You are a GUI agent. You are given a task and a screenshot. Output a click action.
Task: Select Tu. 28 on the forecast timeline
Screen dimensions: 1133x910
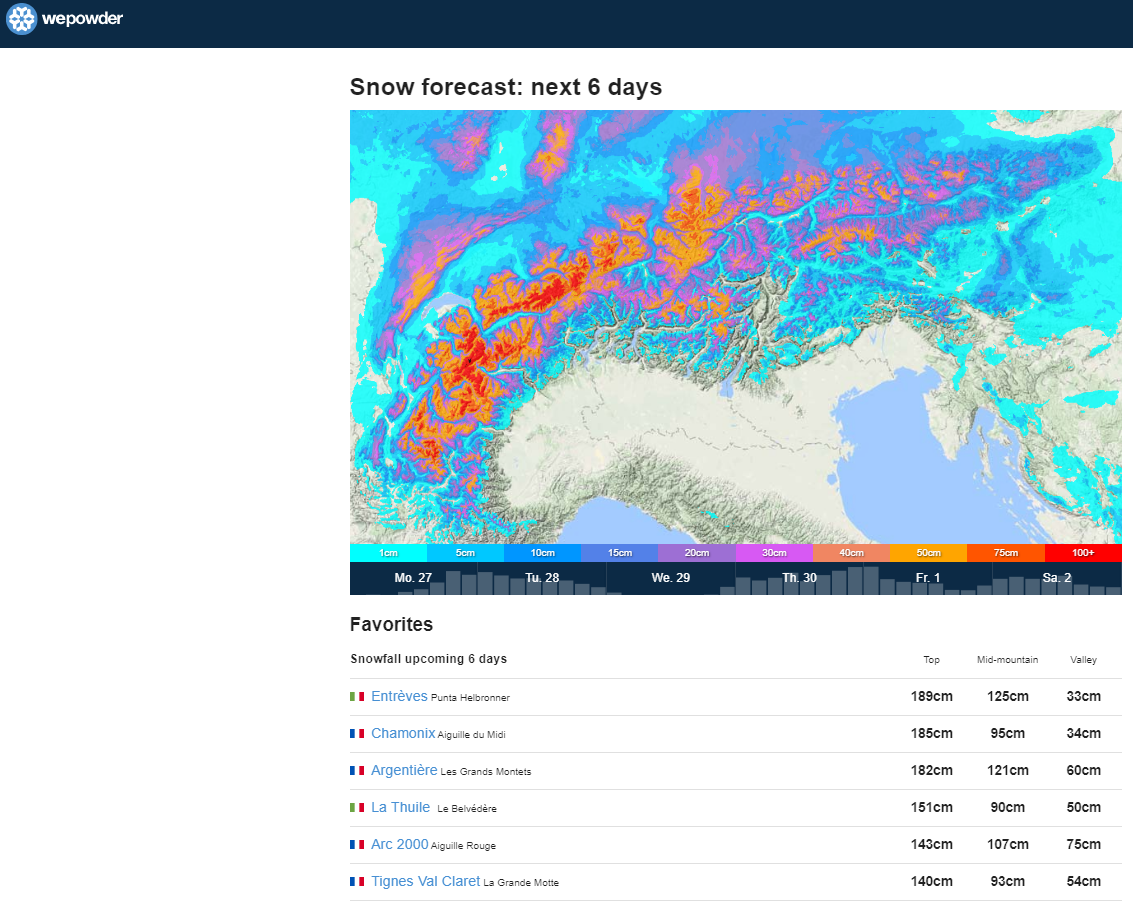(x=542, y=578)
